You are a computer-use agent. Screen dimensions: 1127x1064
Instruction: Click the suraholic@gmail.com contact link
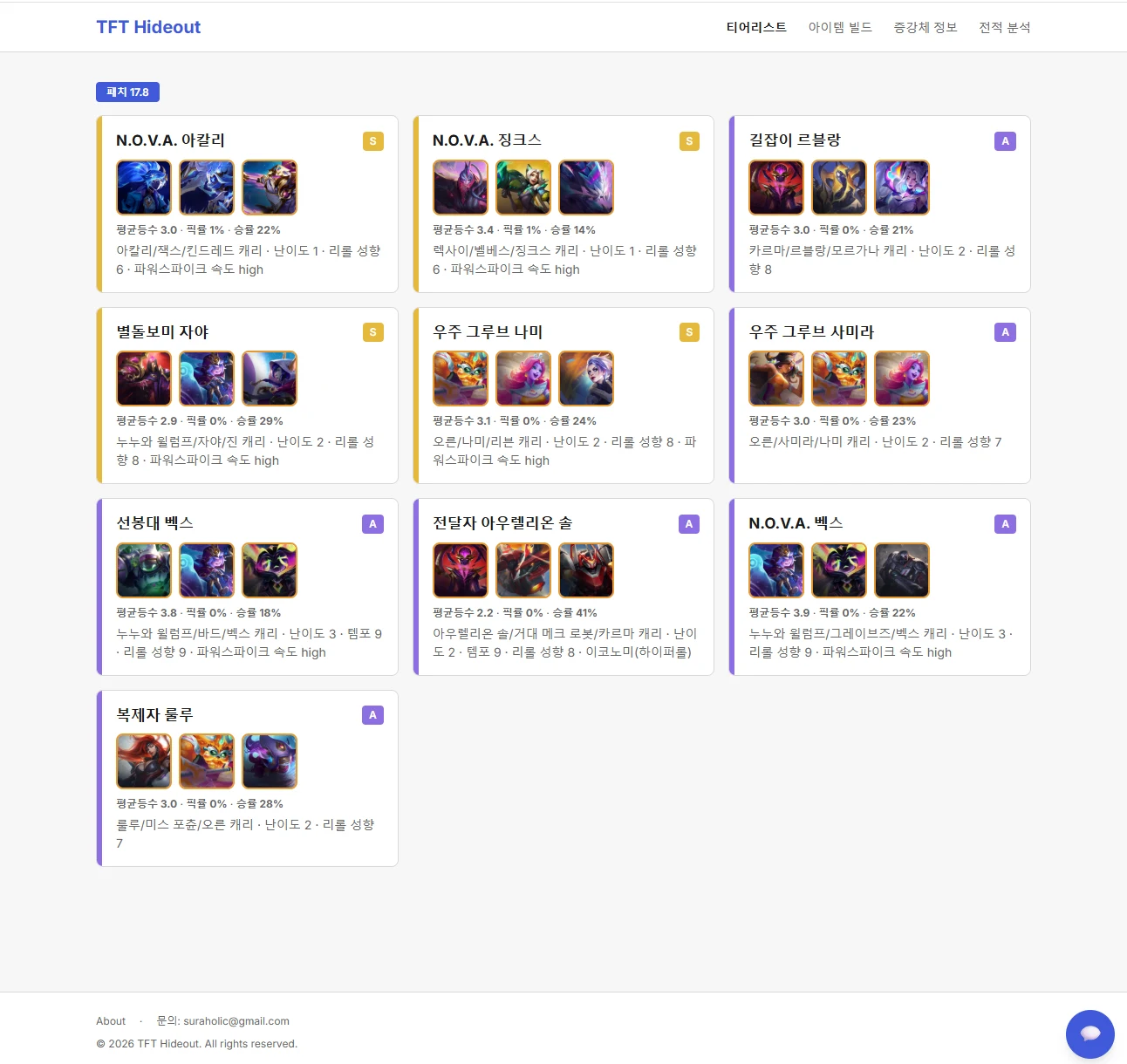click(236, 1021)
